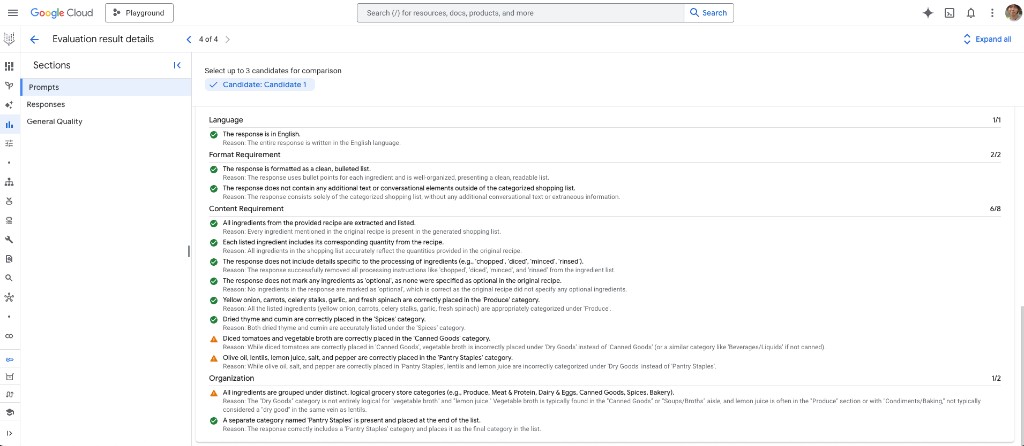1024x446 pixels.
Task: Open the wrench tools icon in left rail
Action: pyautogui.click(x=9, y=239)
